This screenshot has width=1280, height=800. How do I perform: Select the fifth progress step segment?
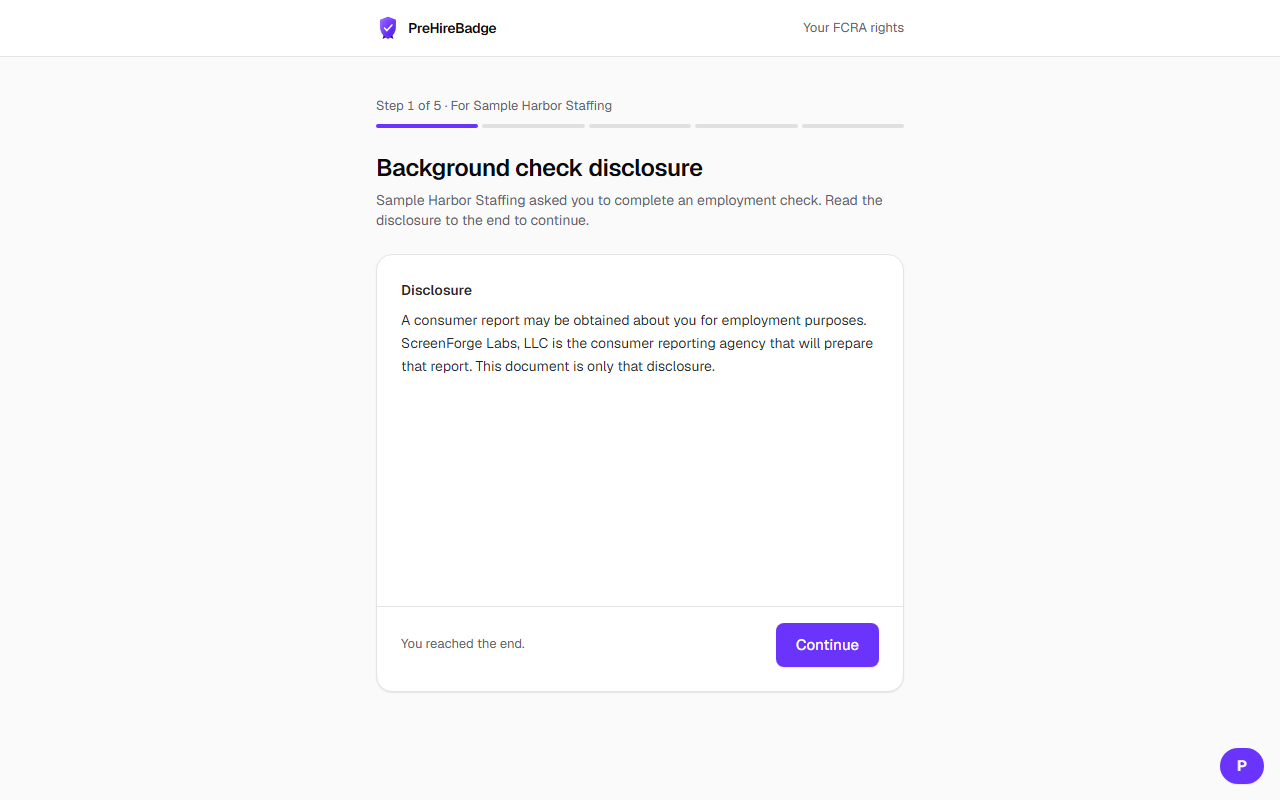coord(853,126)
